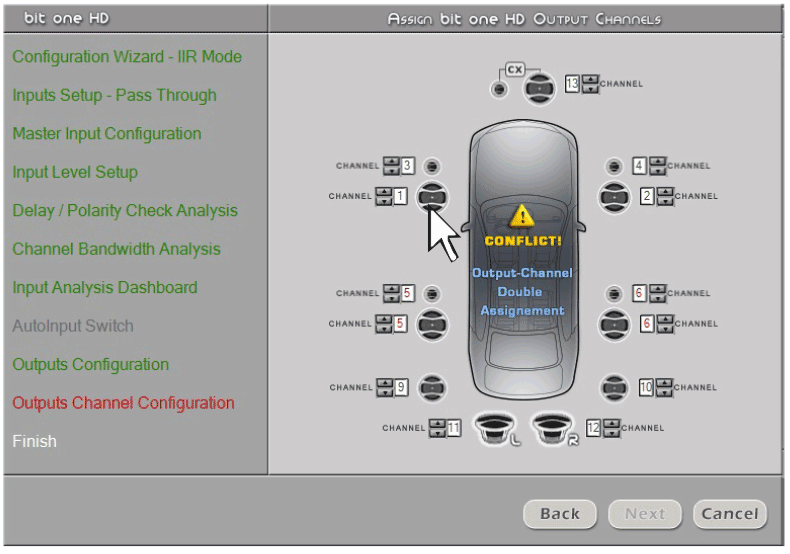
Task: Raise rear left channel 9 stepper
Action: 385,383
